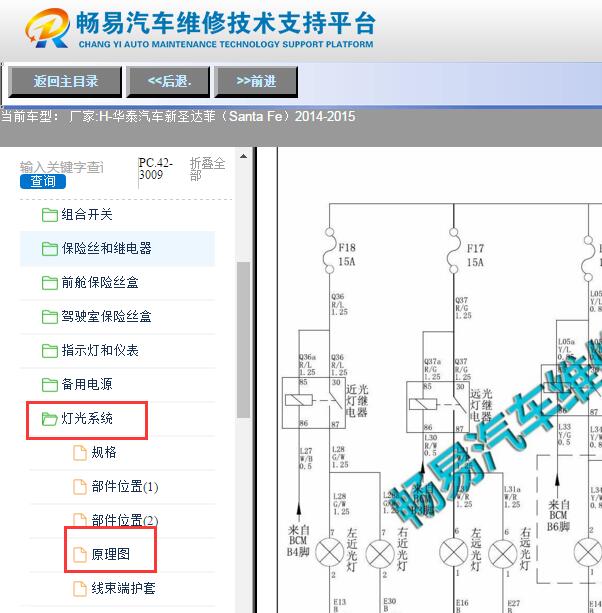Click the 左远光灯 lamp symbol
The width and height of the screenshot is (602, 613).
(453, 552)
